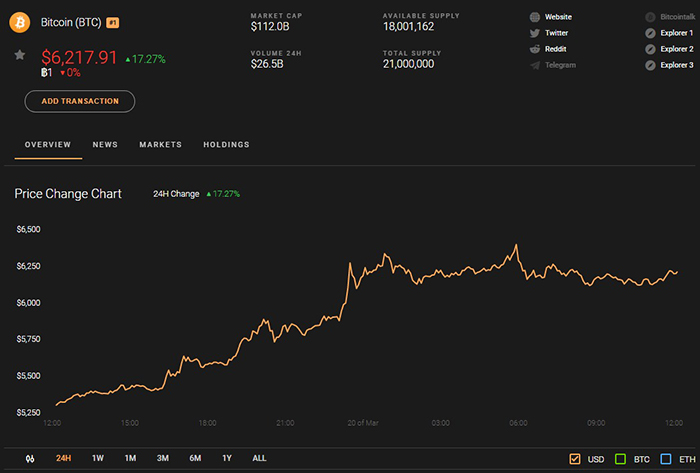Open the Reddit link
Image resolution: width=700 pixels, height=473 pixels.
[x=555, y=49]
